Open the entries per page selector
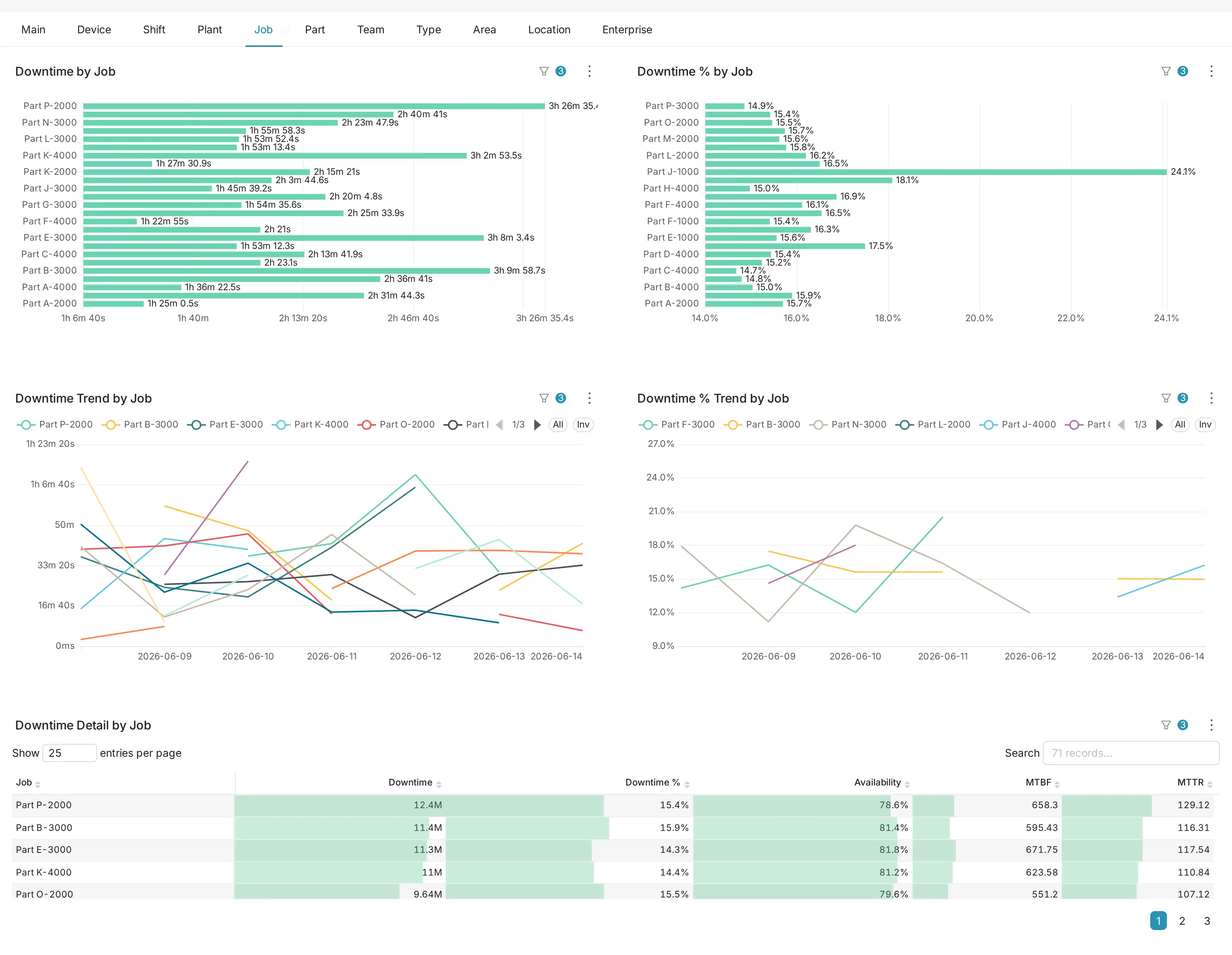 click(x=69, y=753)
